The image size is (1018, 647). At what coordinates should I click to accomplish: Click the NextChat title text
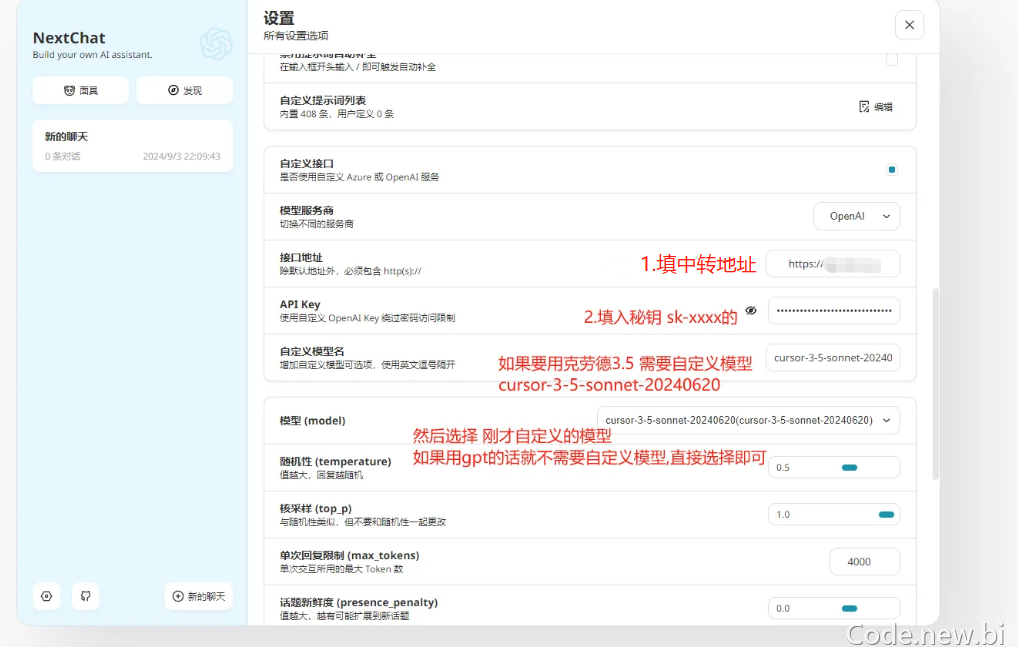[69, 38]
